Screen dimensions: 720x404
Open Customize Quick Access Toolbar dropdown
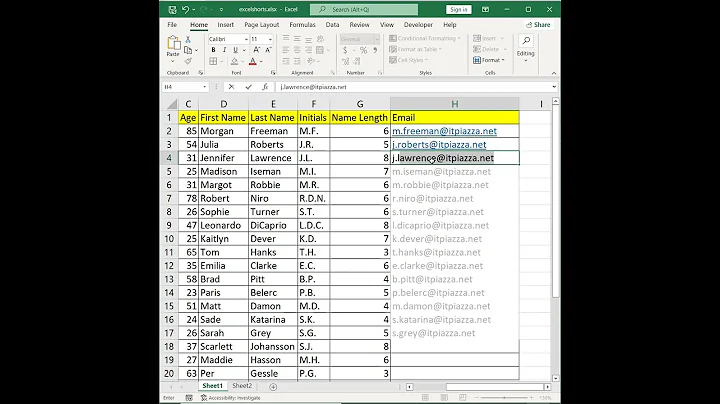221,9
